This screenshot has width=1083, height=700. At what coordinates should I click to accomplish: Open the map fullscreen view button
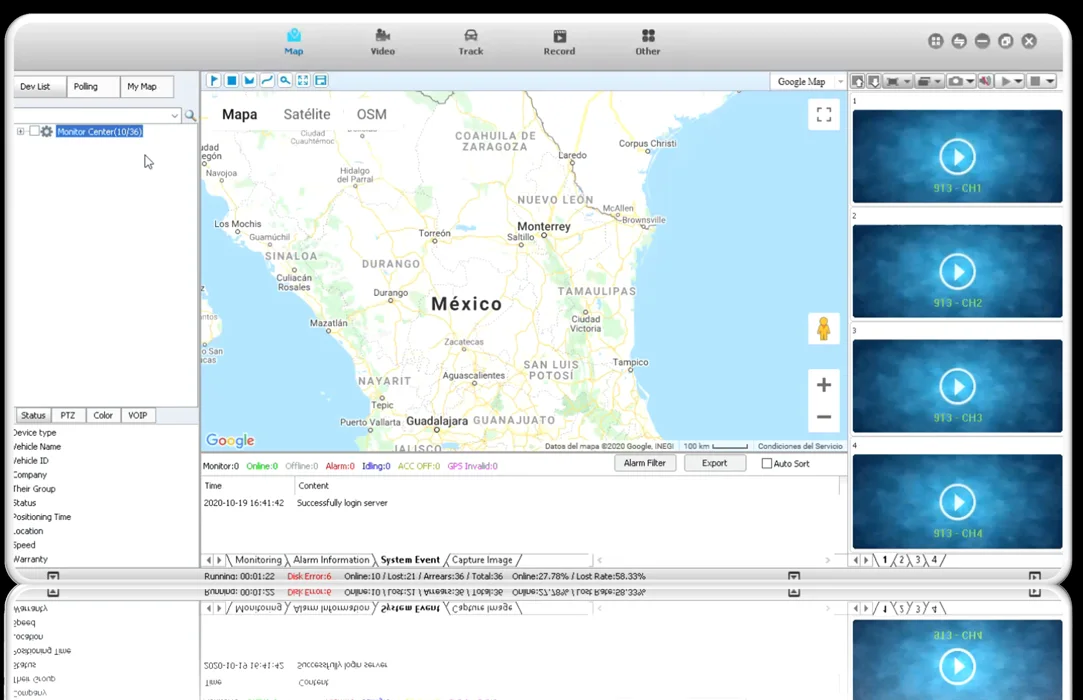click(x=824, y=114)
